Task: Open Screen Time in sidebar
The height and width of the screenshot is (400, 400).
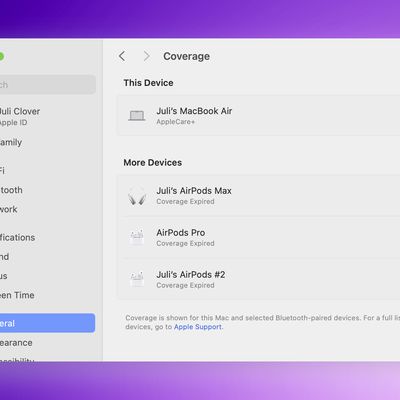Action: 17,295
